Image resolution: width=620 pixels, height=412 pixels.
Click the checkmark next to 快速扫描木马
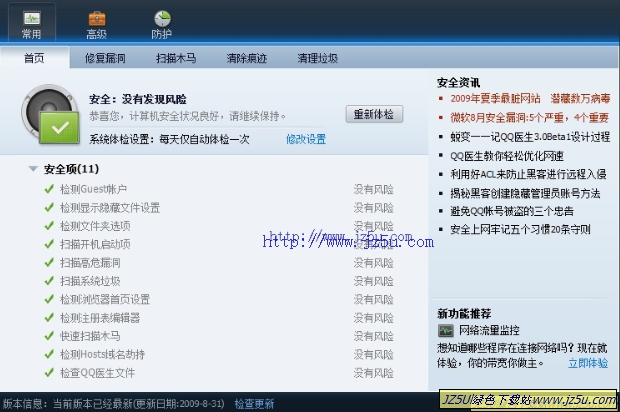click(49, 336)
